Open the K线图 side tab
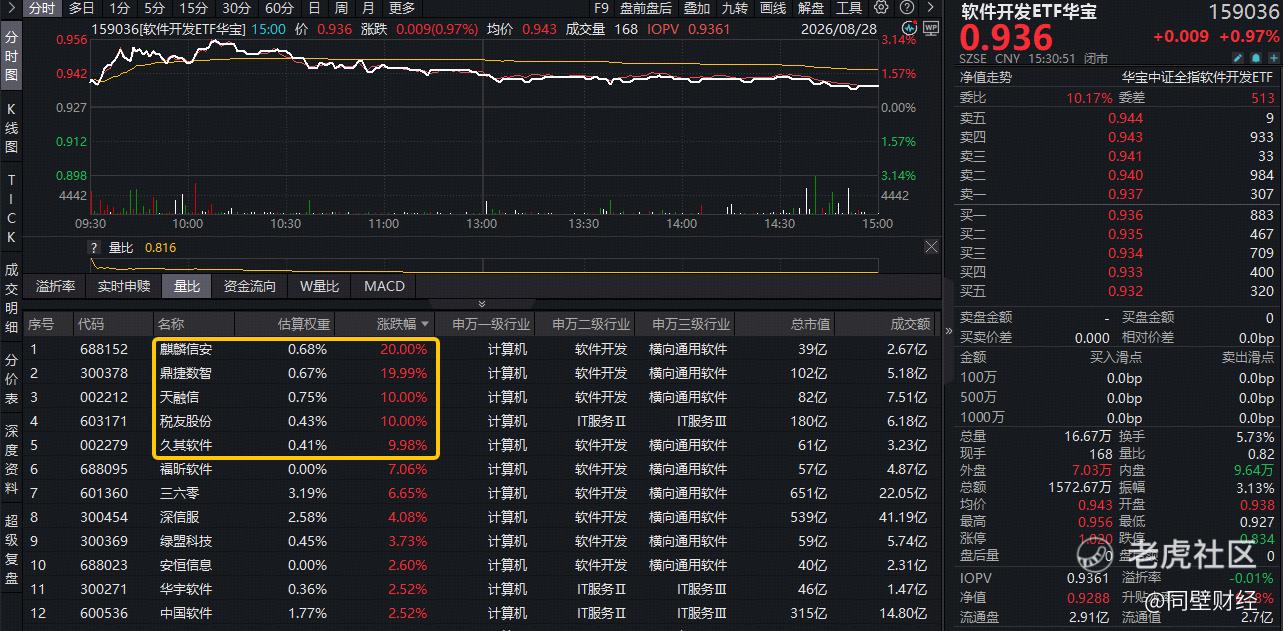The image size is (1283, 631). [x=11, y=126]
